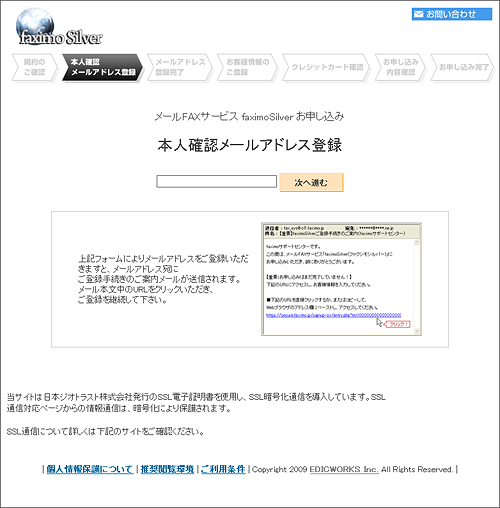The image size is (500, 508).
Task: Select the お客様情報のご登録 step
Action: pyautogui.click(x=247, y=67)
